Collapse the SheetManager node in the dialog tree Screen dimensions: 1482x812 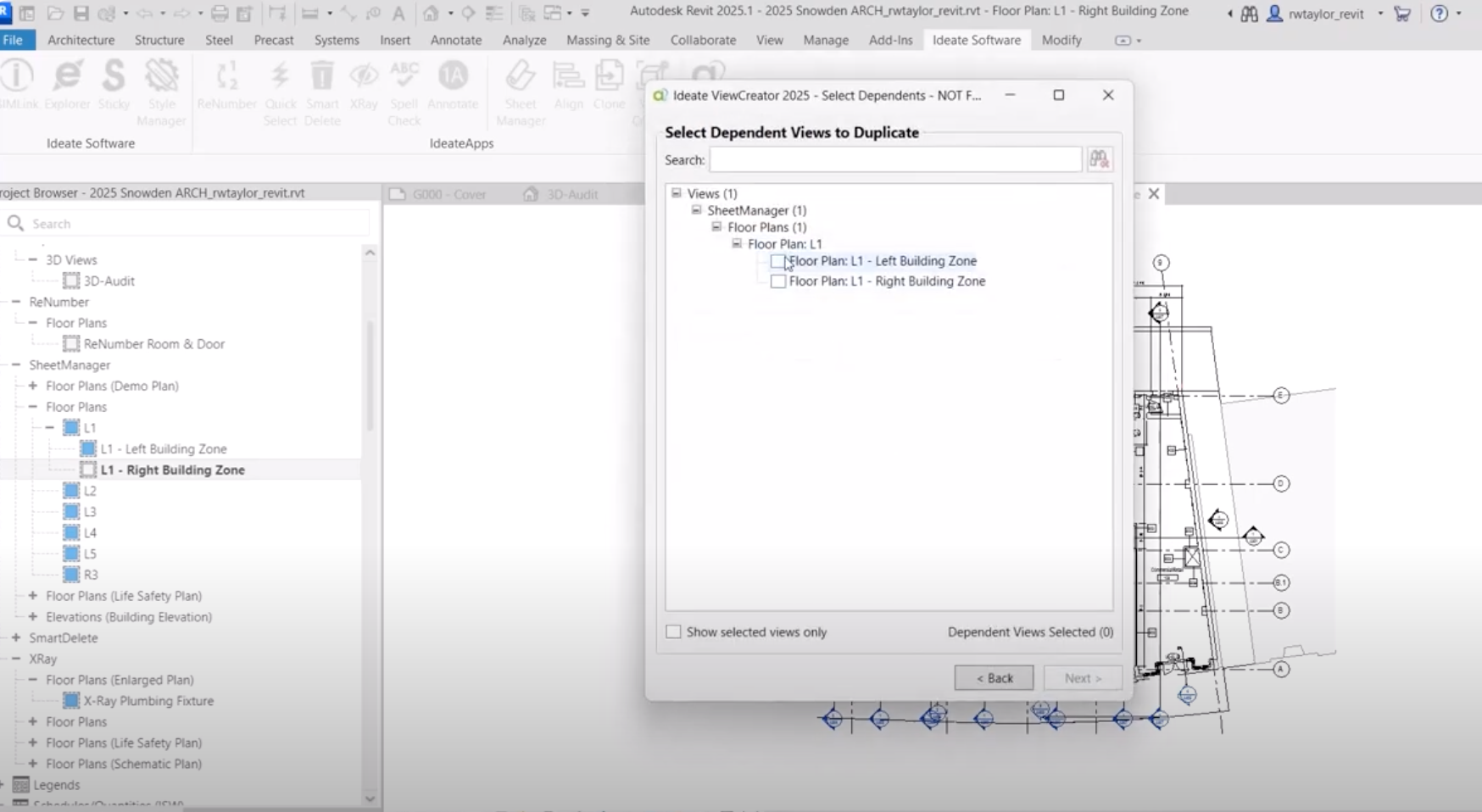[x=695, y=210]
